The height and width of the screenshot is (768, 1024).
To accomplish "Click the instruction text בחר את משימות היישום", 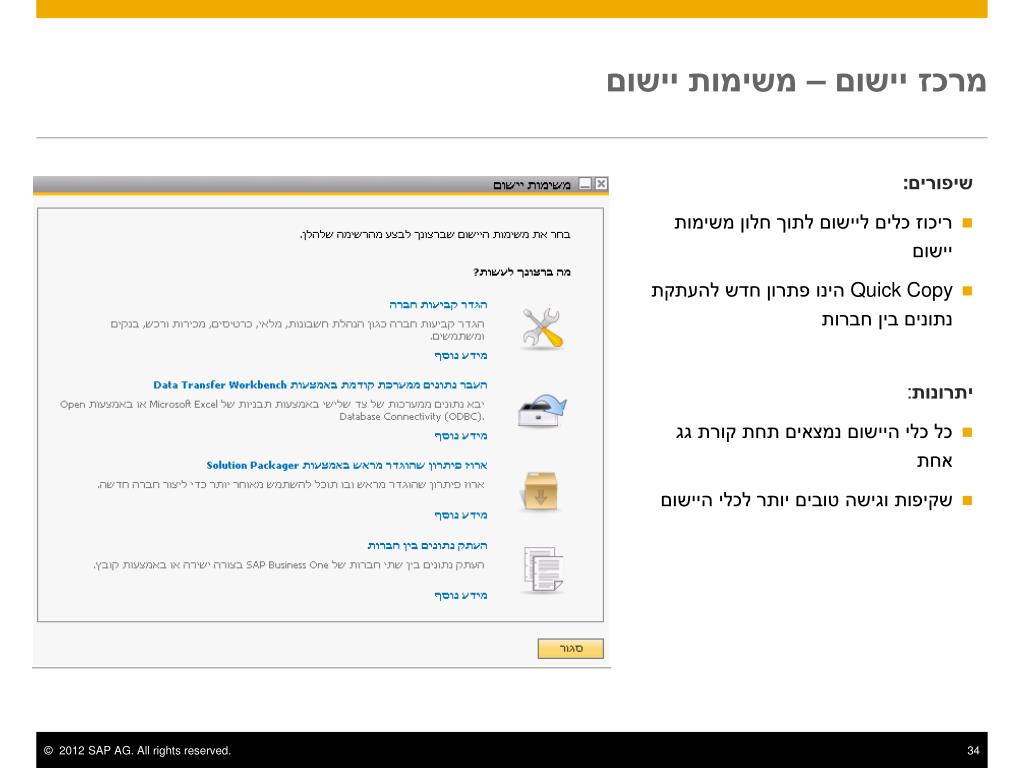I will coord(435,234).
